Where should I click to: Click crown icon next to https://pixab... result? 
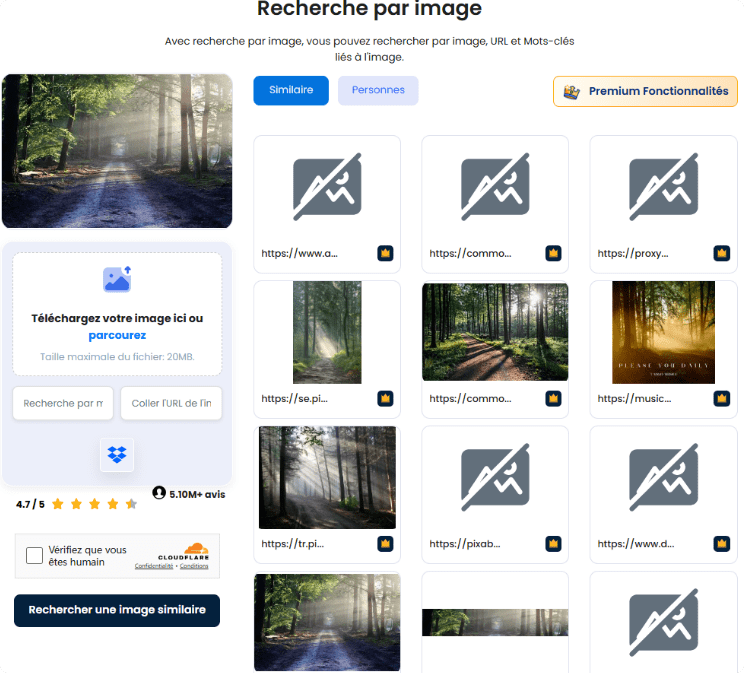553,544
